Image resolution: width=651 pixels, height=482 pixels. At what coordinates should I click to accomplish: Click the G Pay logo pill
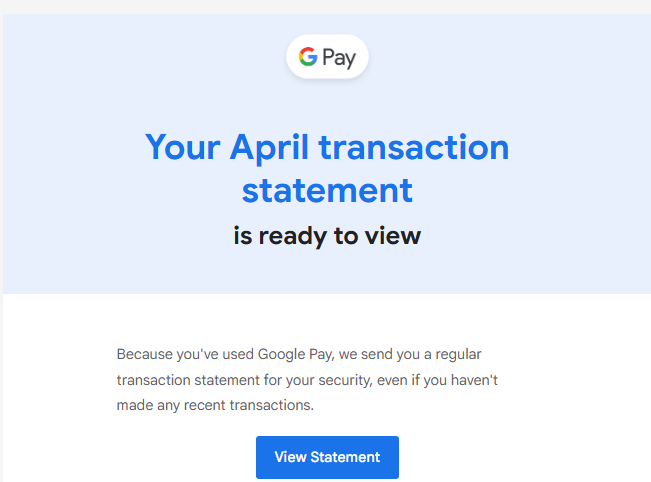click(x=327, y=56)
